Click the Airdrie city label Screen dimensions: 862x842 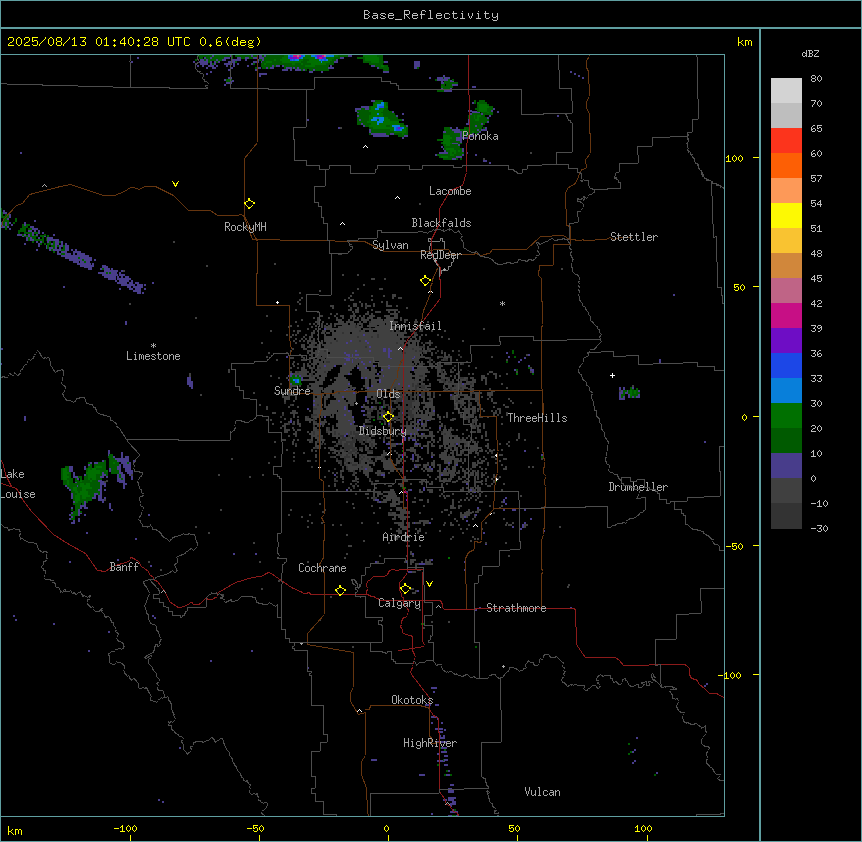click(x=404, y=537)
